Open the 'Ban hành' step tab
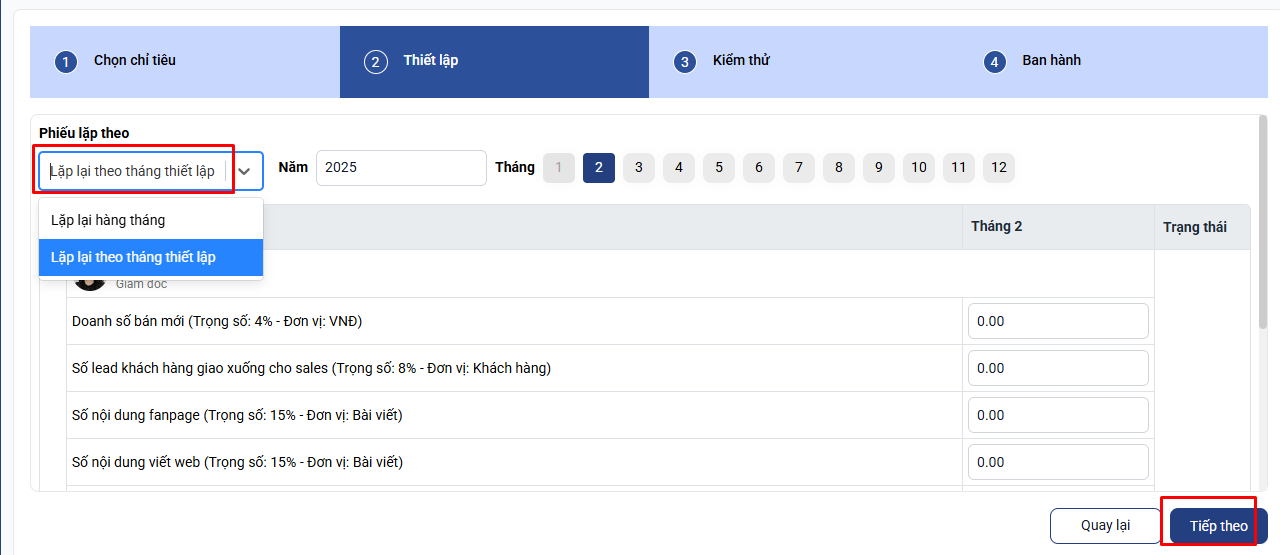Viewport: 1280px width, 555px height. tap(1051, 60)
